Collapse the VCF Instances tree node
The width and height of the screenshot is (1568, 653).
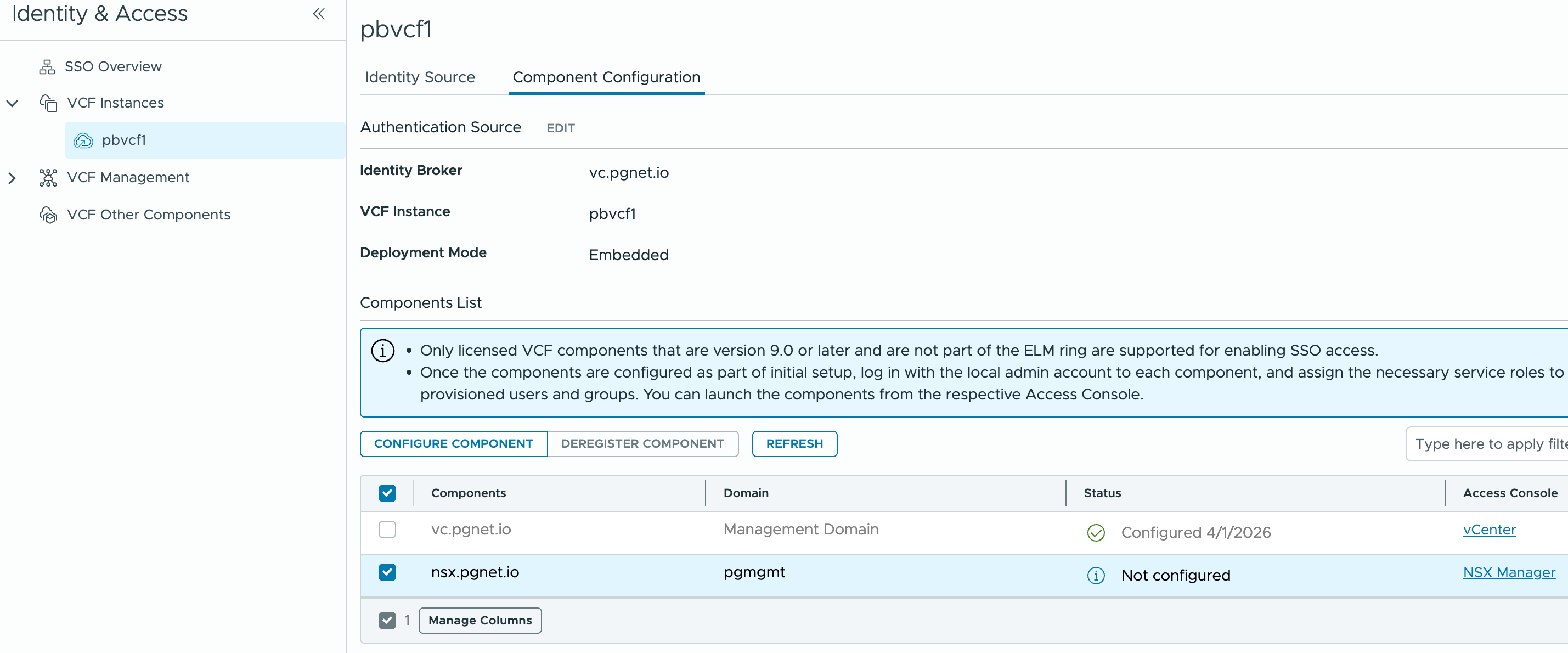12,103
